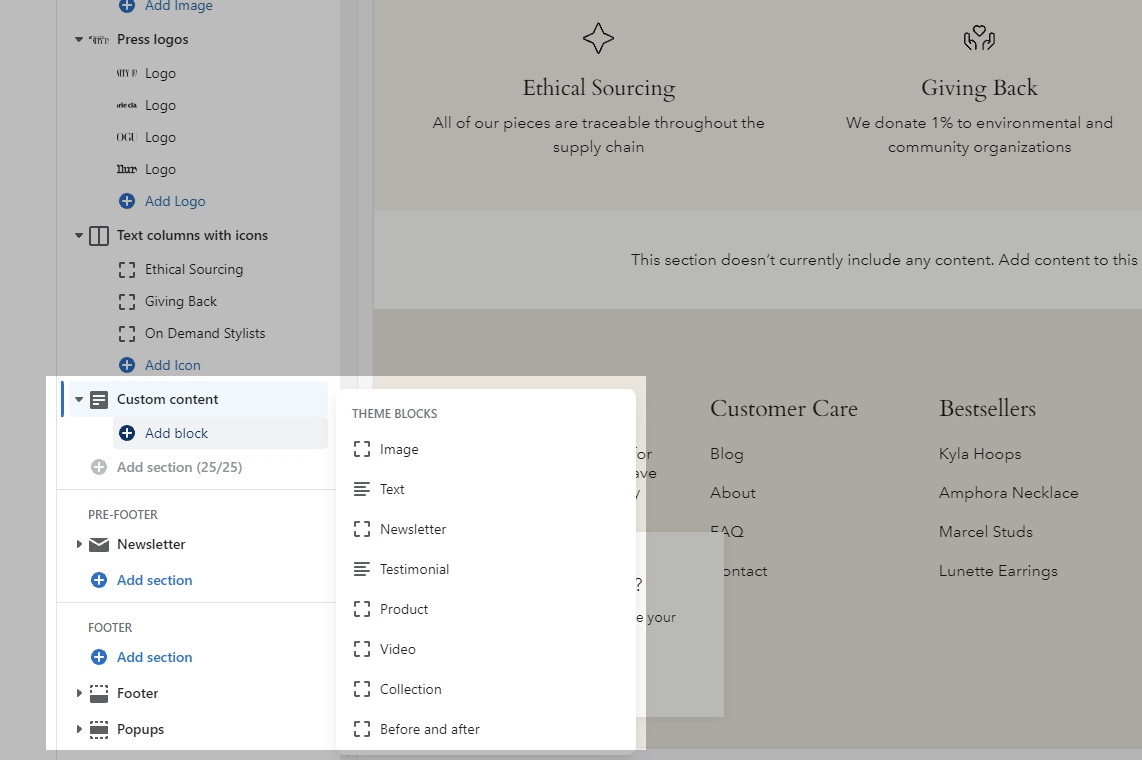Image resolution: width=1142 pixels, height=760 pixels.
Task: Select the On Demand Stylists block
Action: click(x=205, y=334)
